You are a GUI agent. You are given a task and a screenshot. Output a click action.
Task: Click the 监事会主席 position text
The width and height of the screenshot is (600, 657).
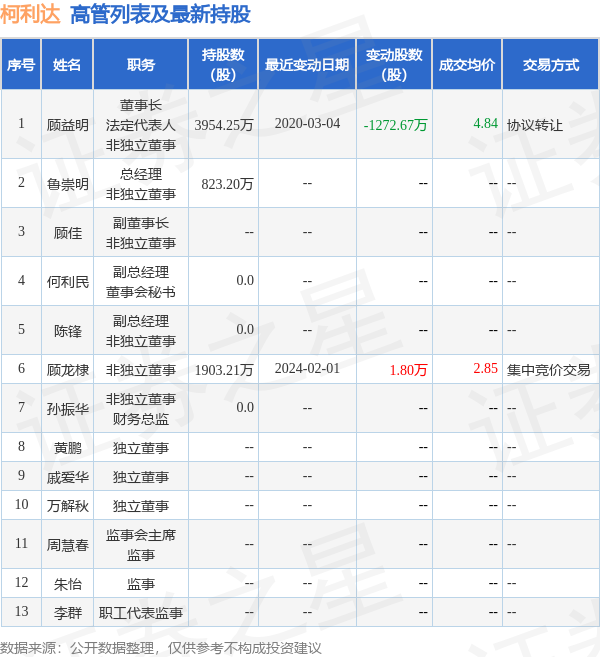pyautogui.click(x=140, y=535)
